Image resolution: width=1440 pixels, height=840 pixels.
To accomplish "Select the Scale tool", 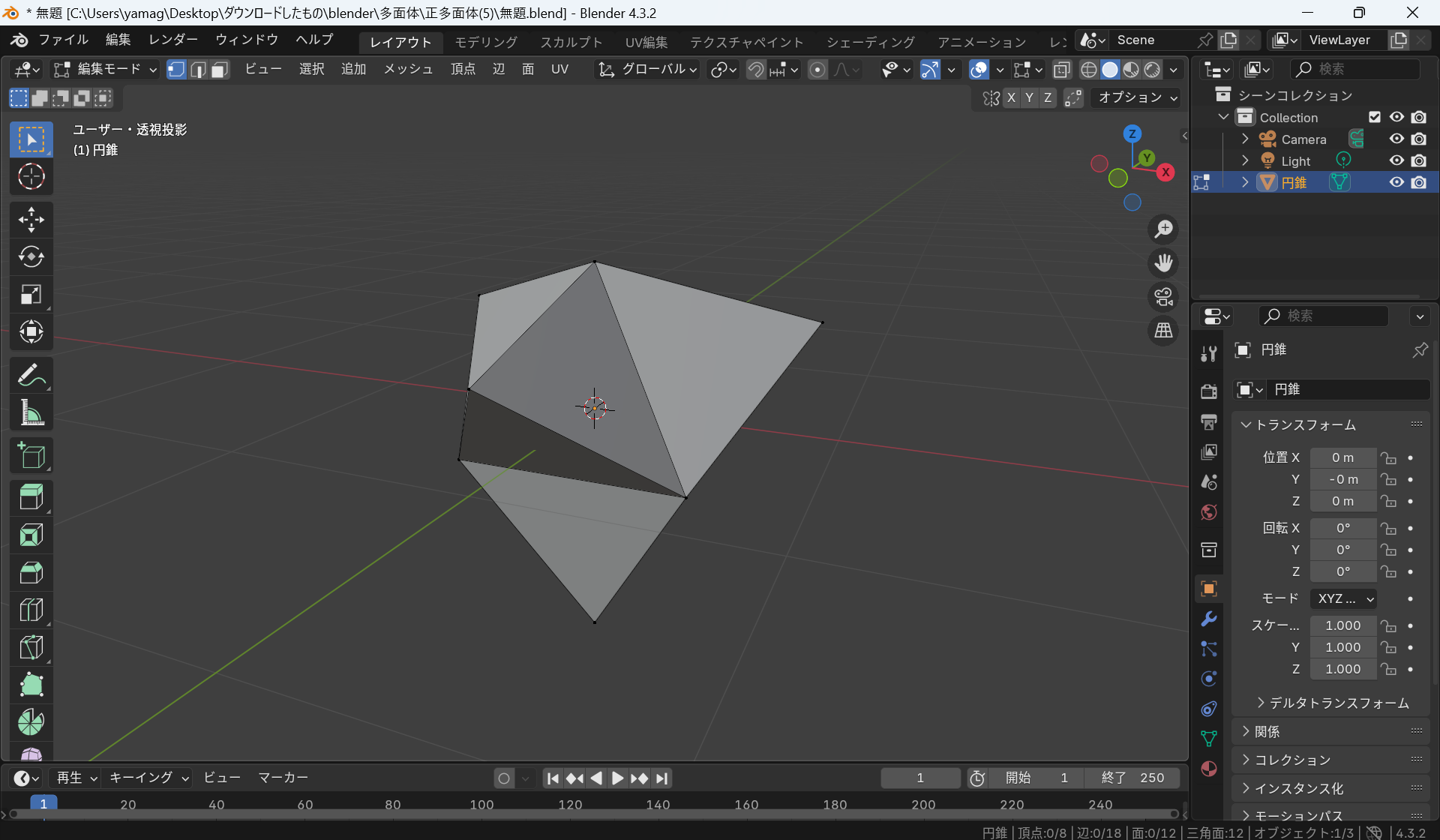I will pyautogui.click(x=31, y=295).
